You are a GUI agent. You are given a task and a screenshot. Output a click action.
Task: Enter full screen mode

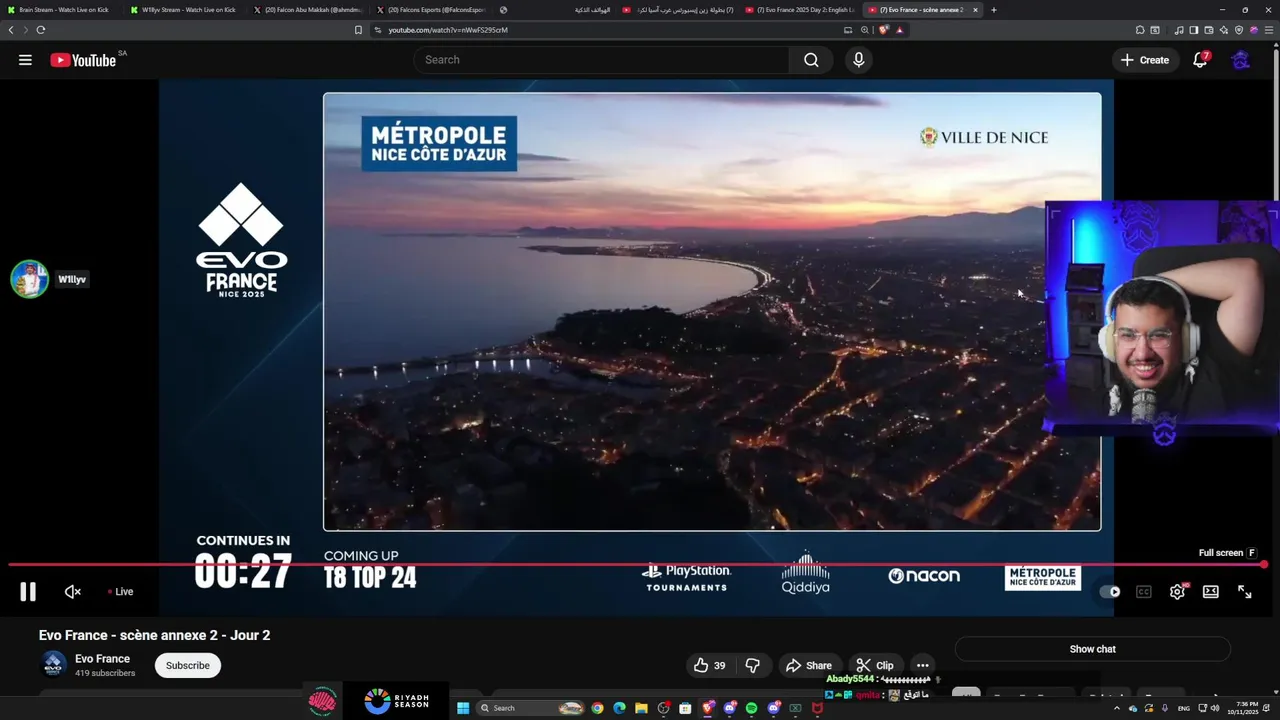pos(1245,592)
